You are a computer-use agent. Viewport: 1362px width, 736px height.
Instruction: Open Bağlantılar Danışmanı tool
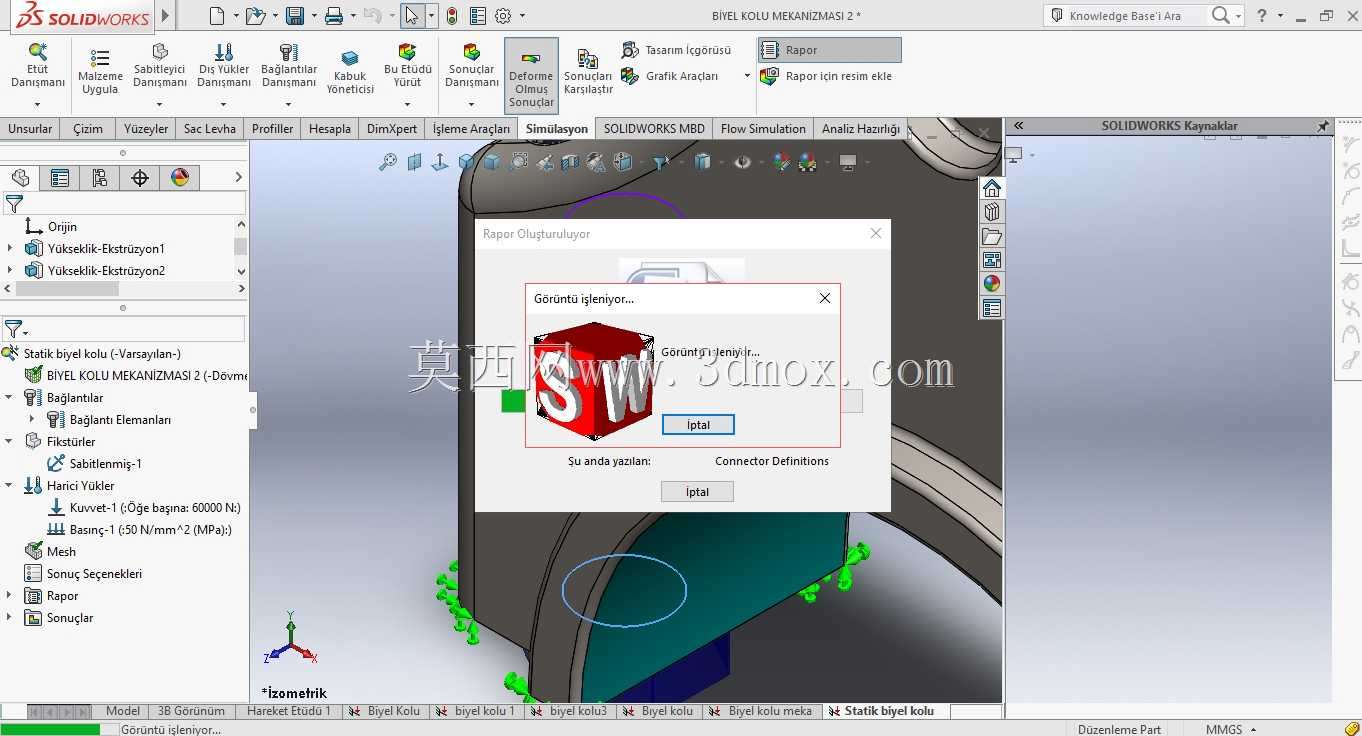tap(289, 68)
